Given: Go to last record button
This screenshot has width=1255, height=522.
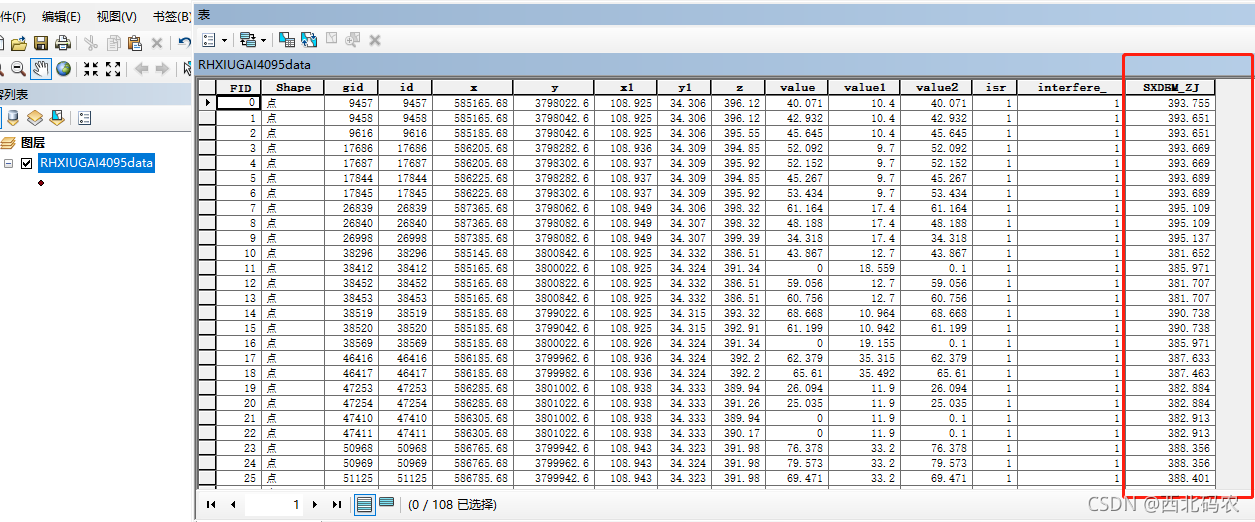Looking at the screenshot, I should click(x=337, y=505).
